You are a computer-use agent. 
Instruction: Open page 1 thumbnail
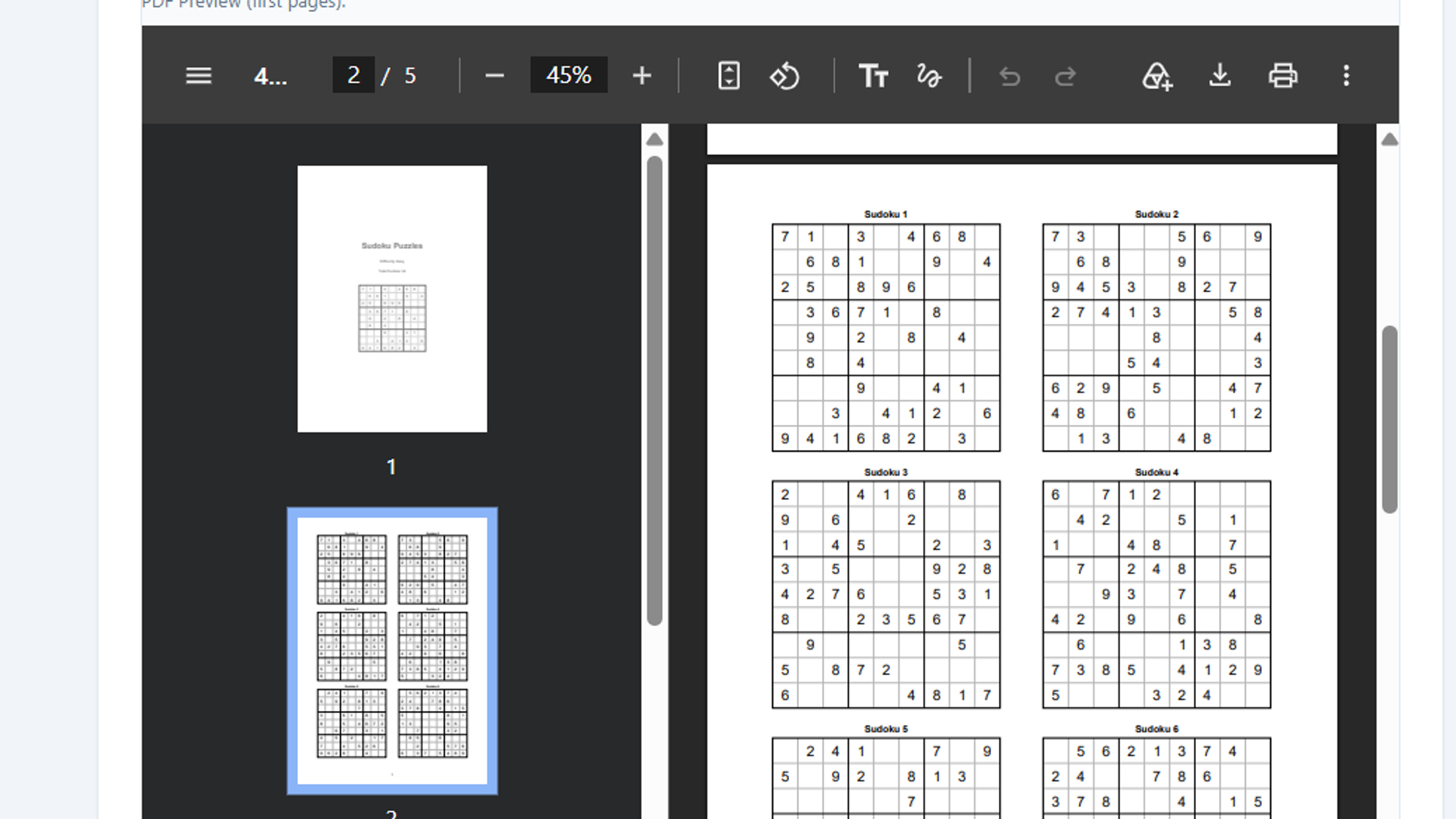(392, 299)
